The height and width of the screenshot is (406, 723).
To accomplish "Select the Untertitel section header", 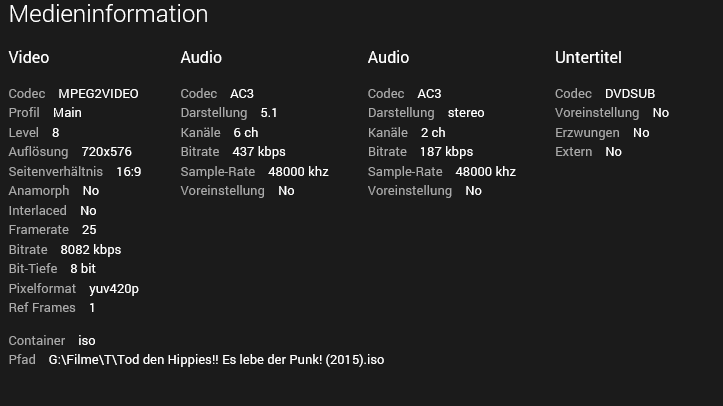I will [x=588, y=58].
